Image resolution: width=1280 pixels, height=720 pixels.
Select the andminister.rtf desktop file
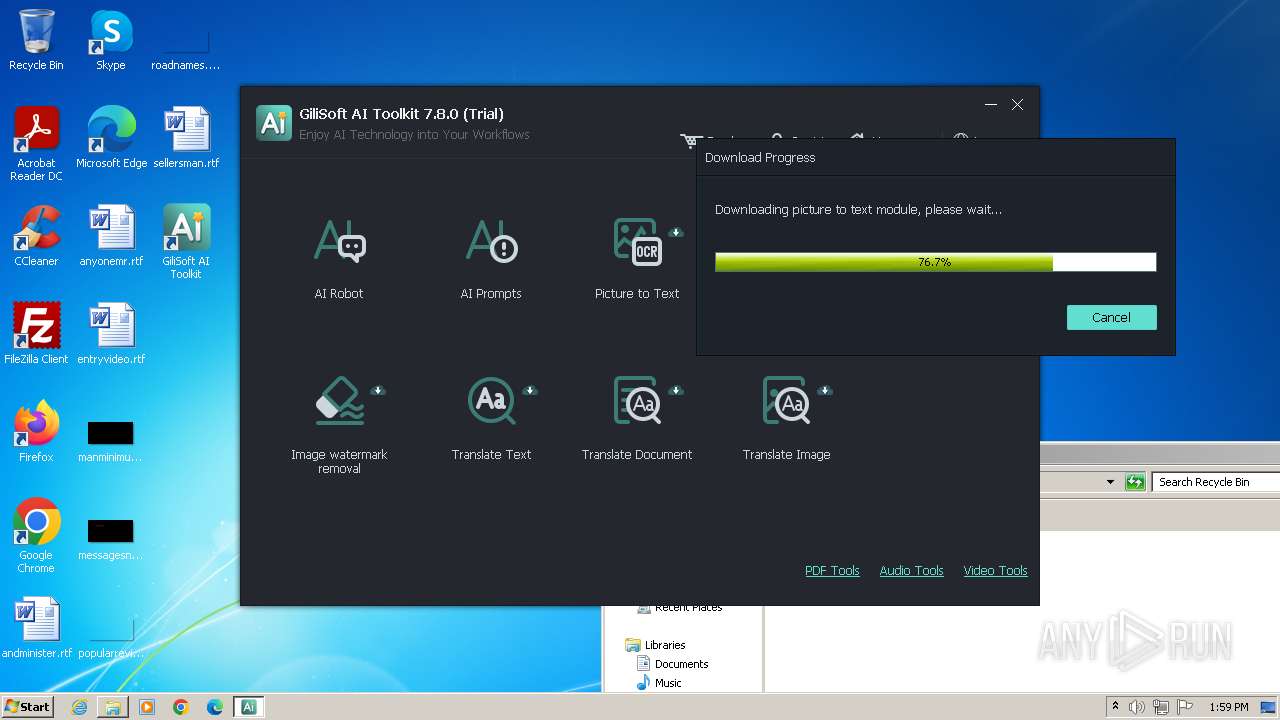click(x=36, y=628)
